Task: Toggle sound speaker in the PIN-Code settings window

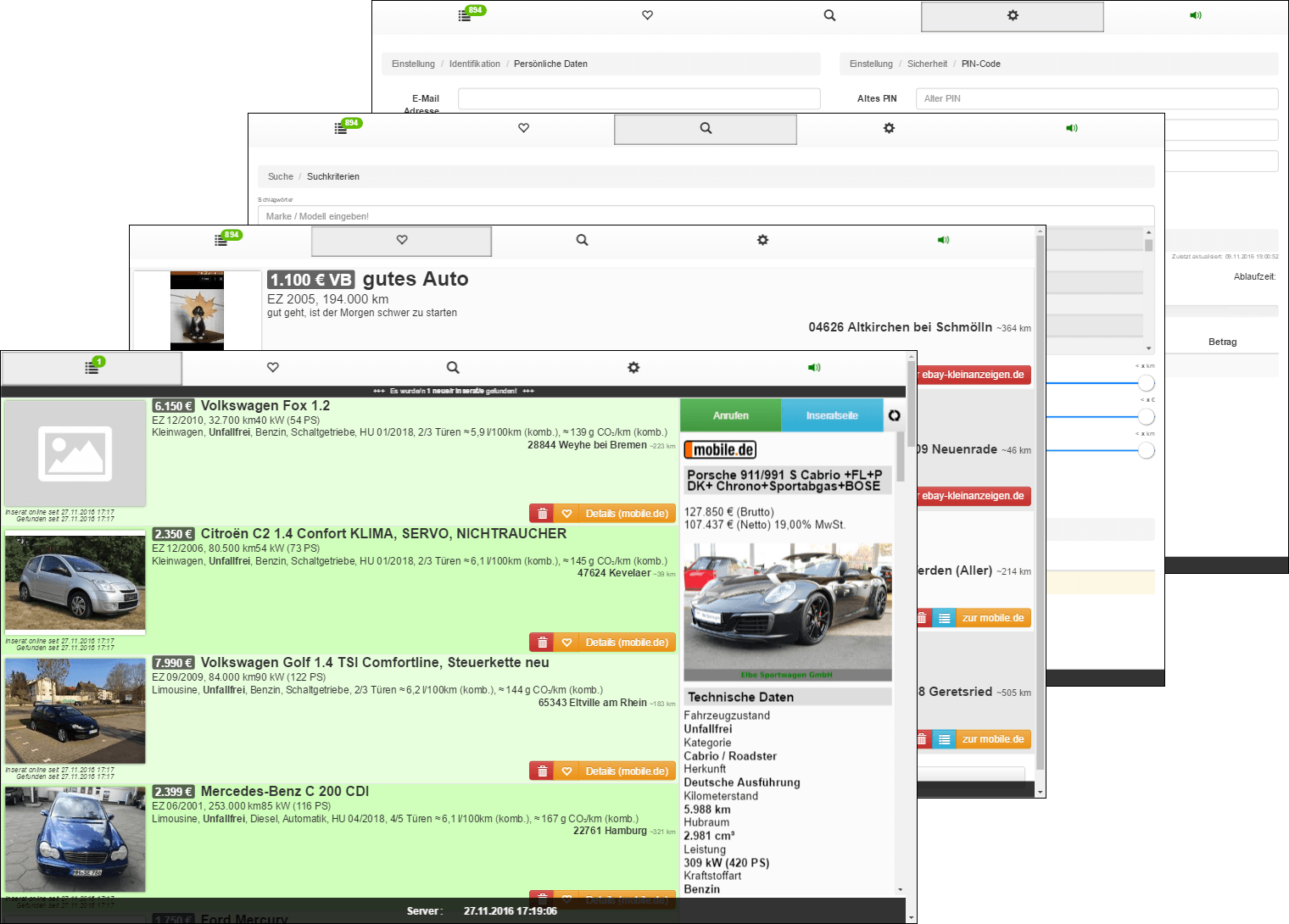Action: (1195, 16)
